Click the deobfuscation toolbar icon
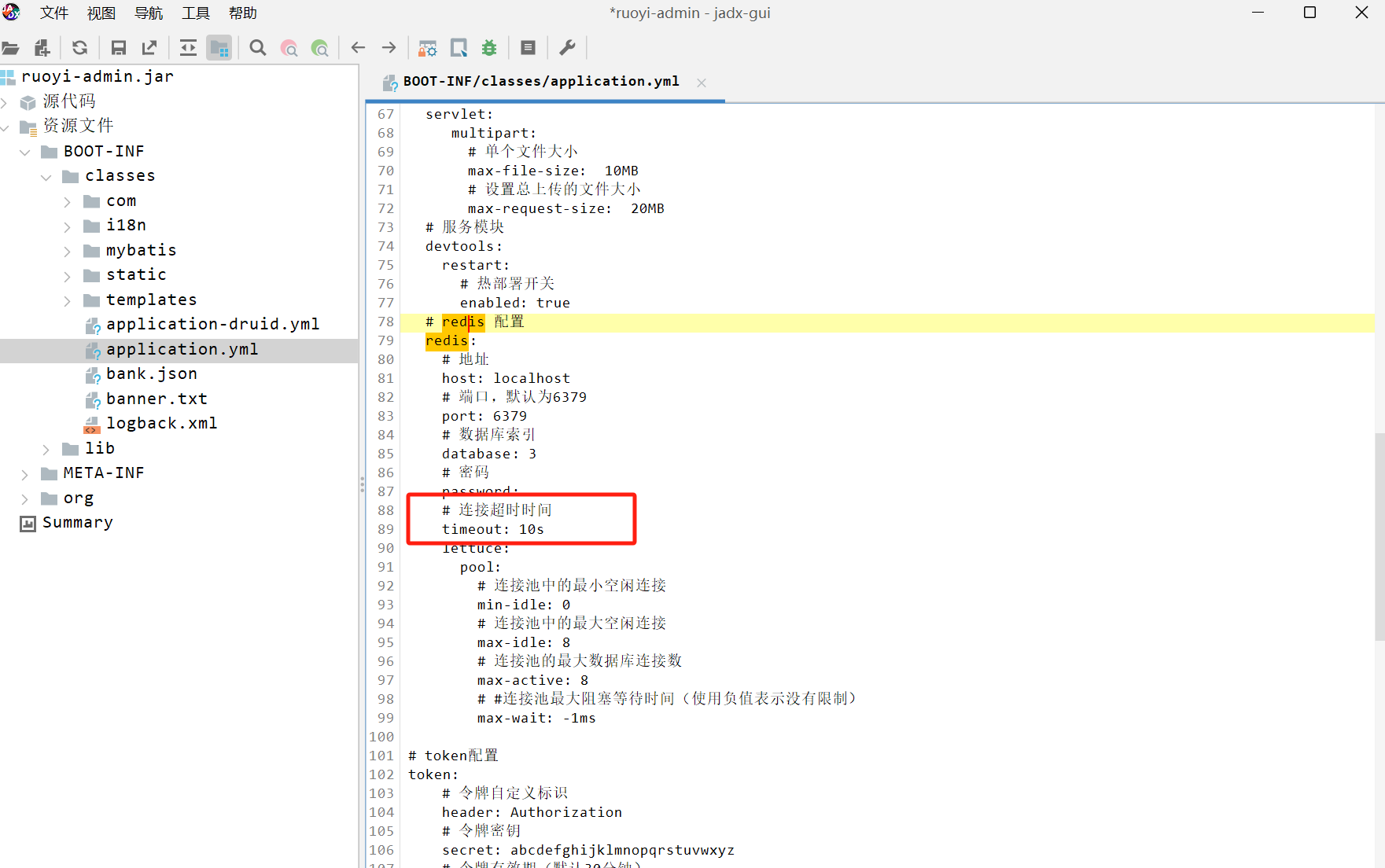1385x868 pixels. (x=427, y=48)
